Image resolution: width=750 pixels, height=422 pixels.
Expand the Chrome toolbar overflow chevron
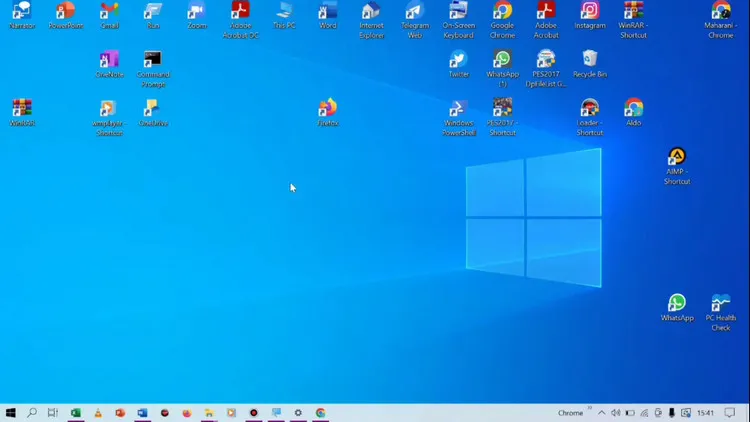tap(590, 409)
